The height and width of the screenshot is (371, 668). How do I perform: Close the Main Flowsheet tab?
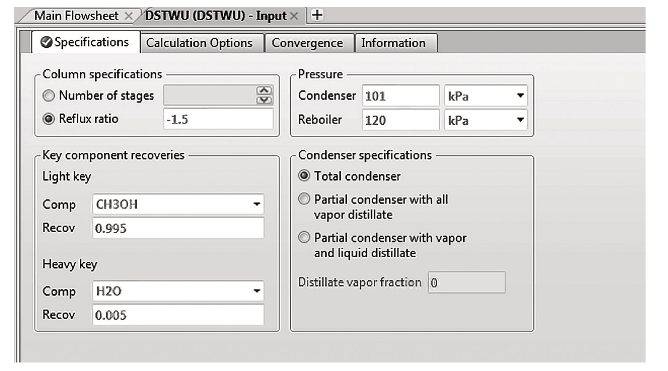[x=128, y=16]
